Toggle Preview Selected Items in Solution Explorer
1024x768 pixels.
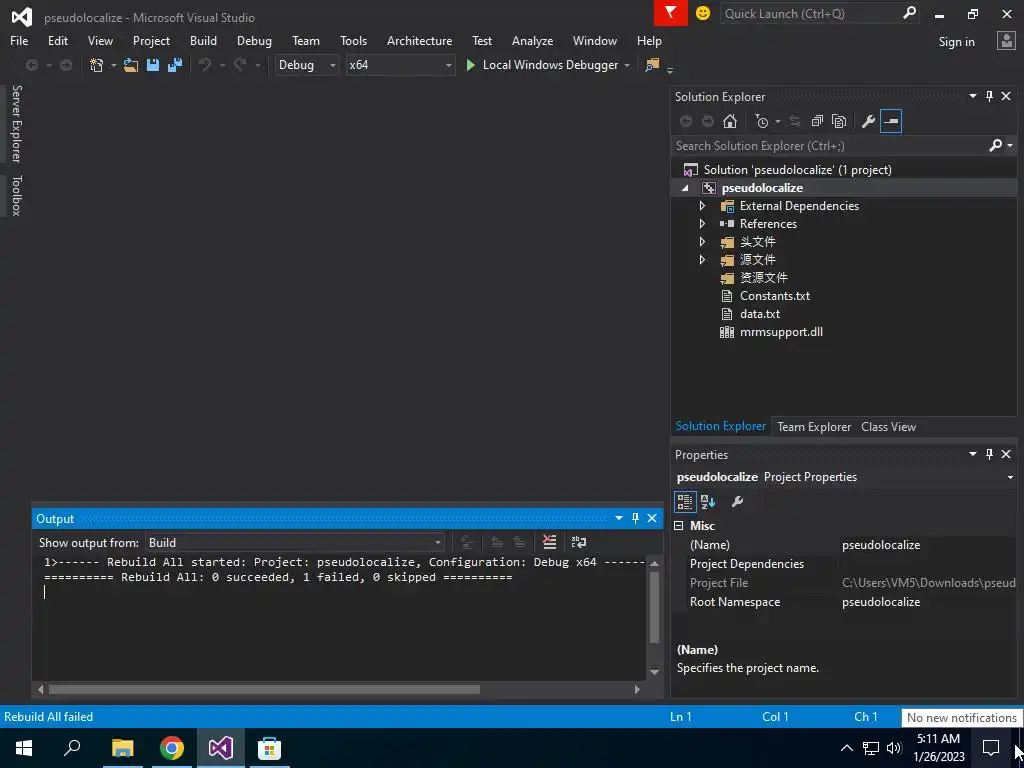(891, 121)
